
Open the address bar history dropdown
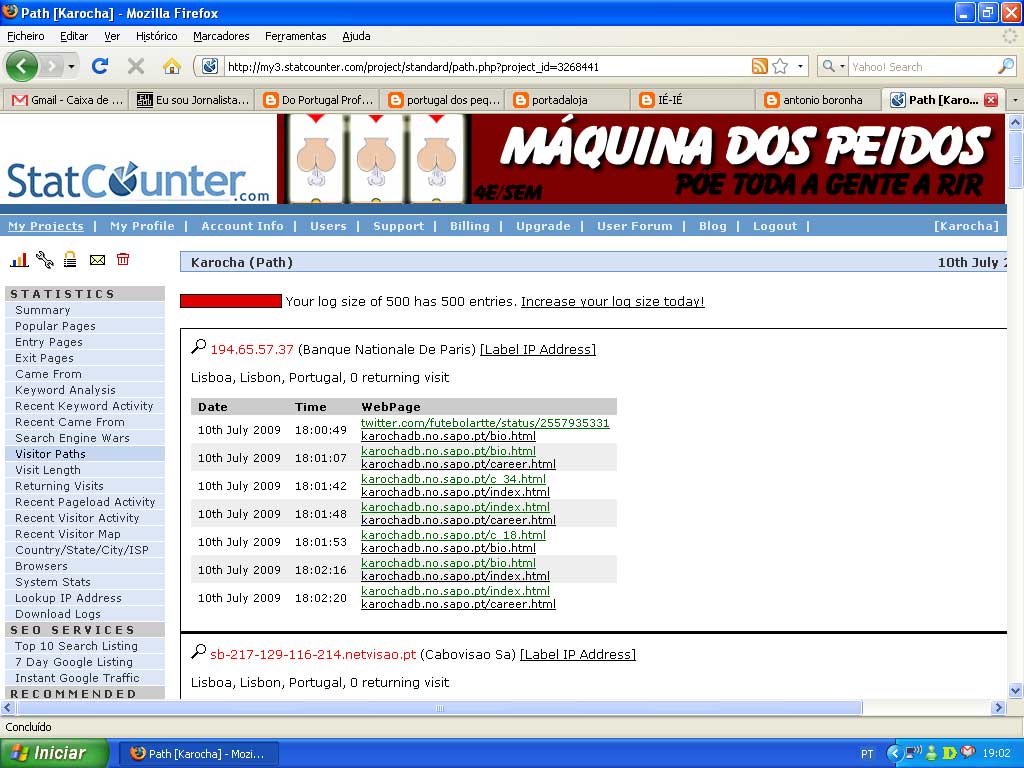point(800,66)
